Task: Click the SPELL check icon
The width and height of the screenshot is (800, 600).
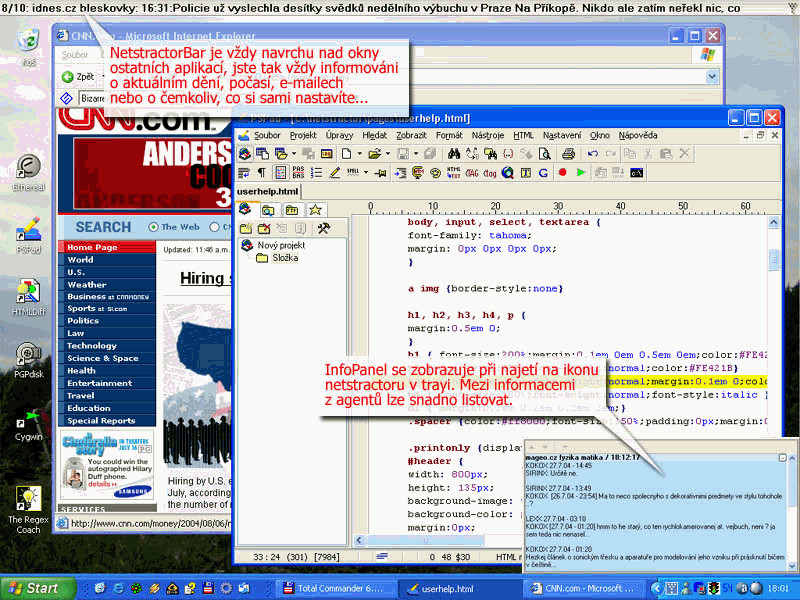Action: click(353, 173)
